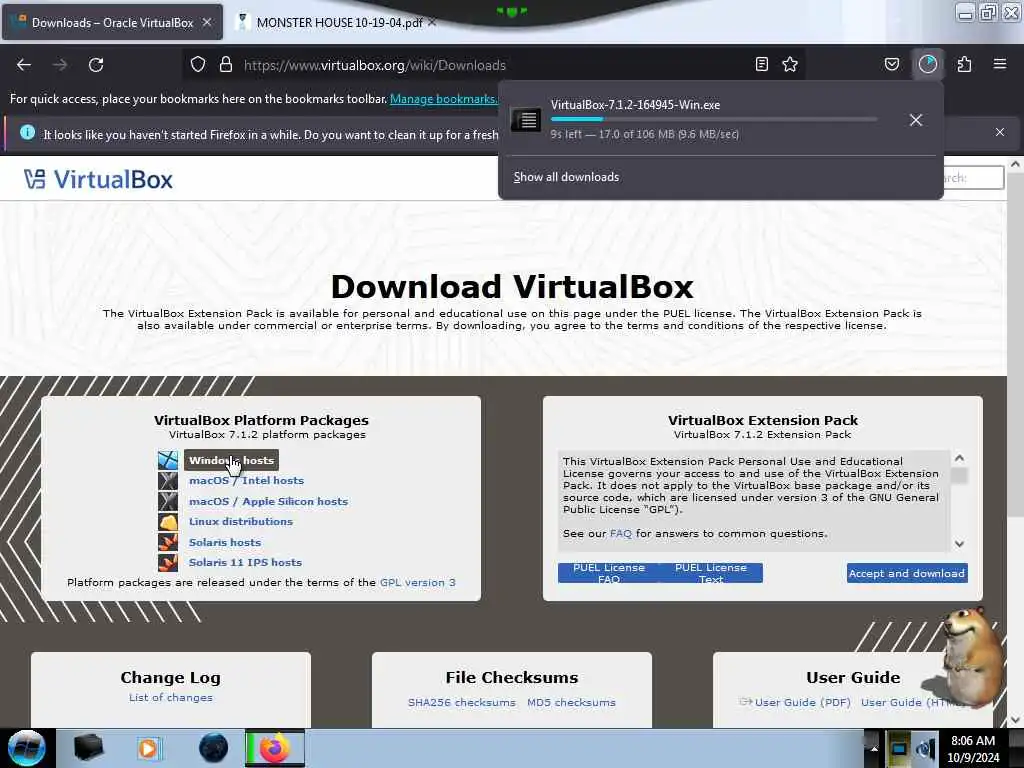Switch to MONSTER HOUSE 10-19-04.pdf tab
The image size is (1024, 768).
[340, 22]
